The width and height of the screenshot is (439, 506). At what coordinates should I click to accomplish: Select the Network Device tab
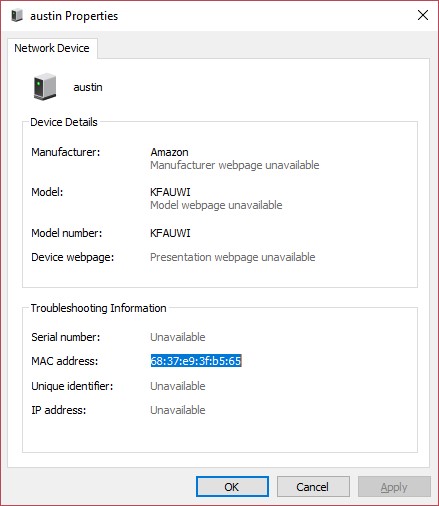point(52,48)
